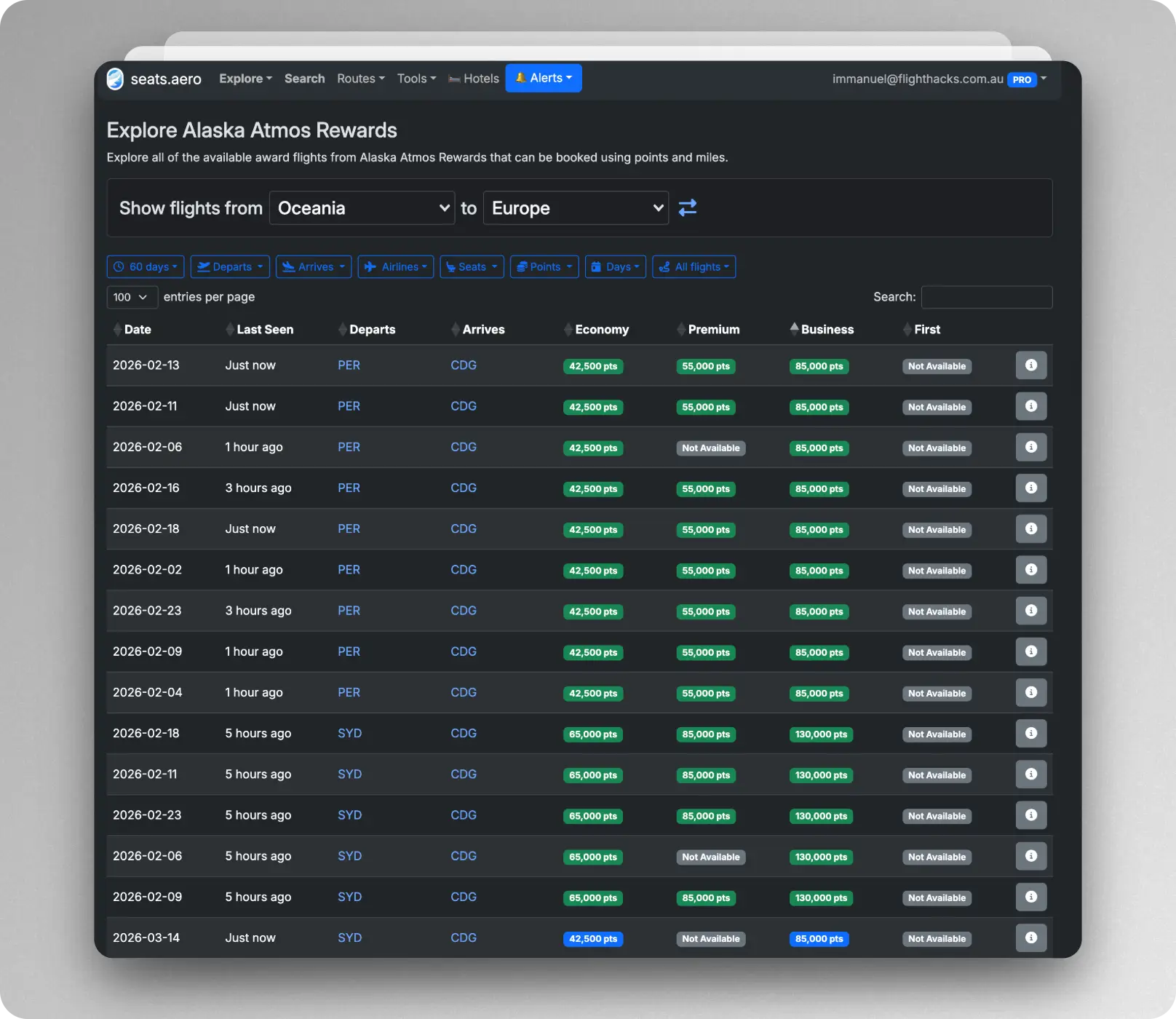Screen dimensions: 1176x1019
Task: Open the Days filter dropdown
Action: [616, 267]
